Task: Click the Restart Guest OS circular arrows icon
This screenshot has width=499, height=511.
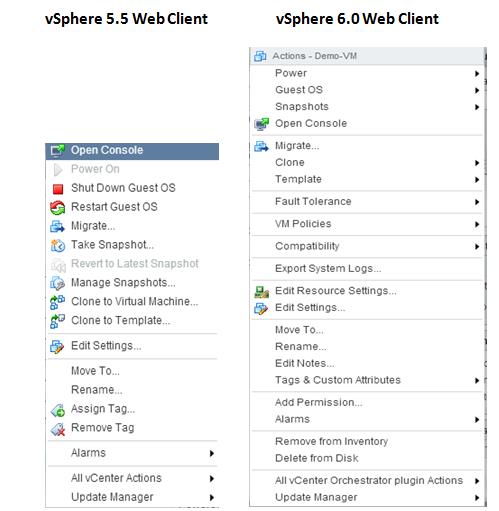Action: [58, 208]
